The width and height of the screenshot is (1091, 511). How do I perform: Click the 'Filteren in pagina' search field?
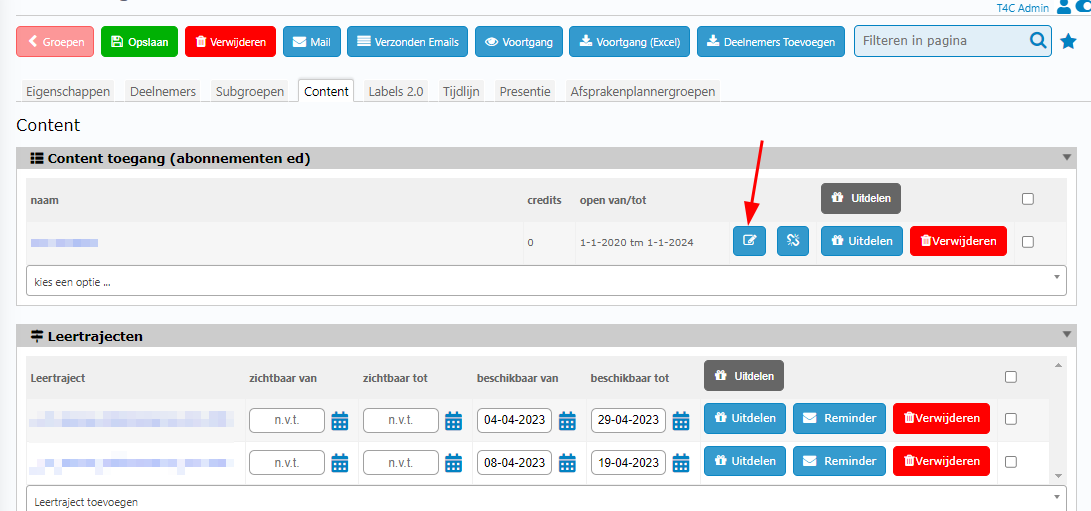(x=940, y=42)
